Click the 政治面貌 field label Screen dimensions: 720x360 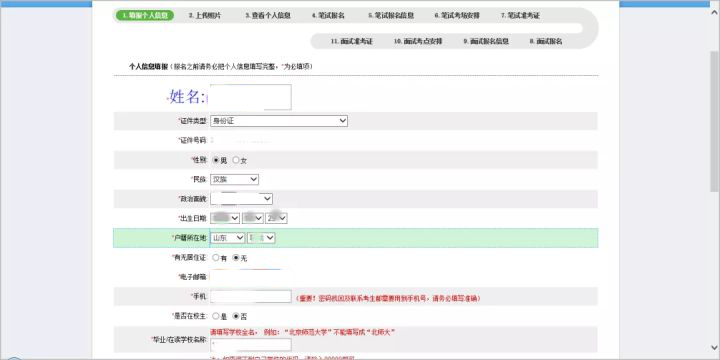tap(193, 199)
